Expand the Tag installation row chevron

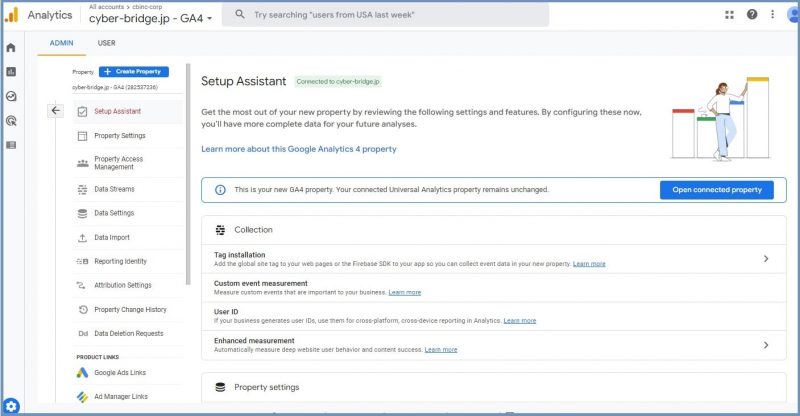[x=766, y=259]
